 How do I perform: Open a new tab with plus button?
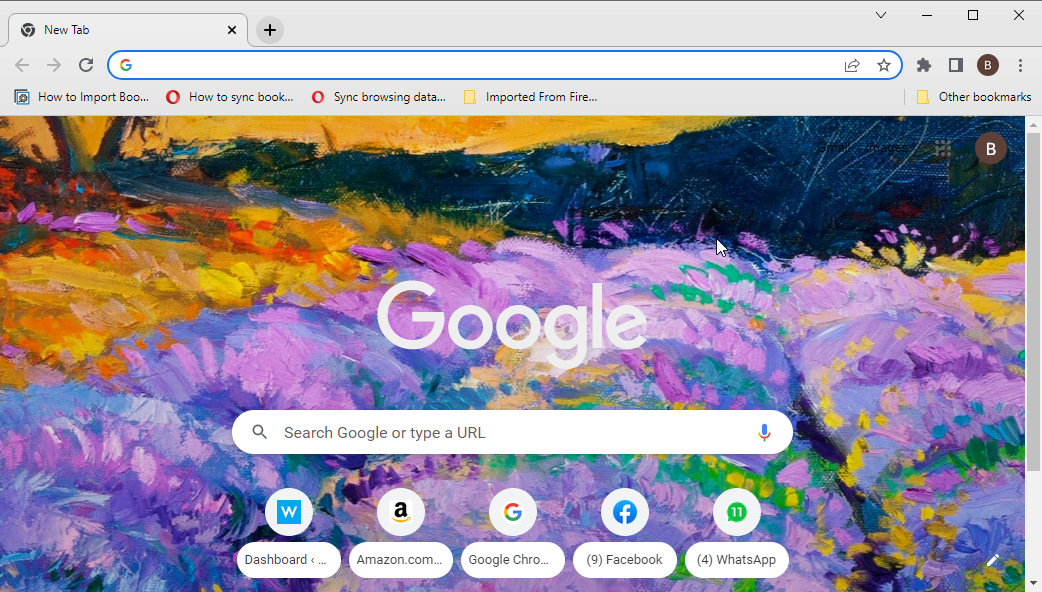(x=270, y=30)
